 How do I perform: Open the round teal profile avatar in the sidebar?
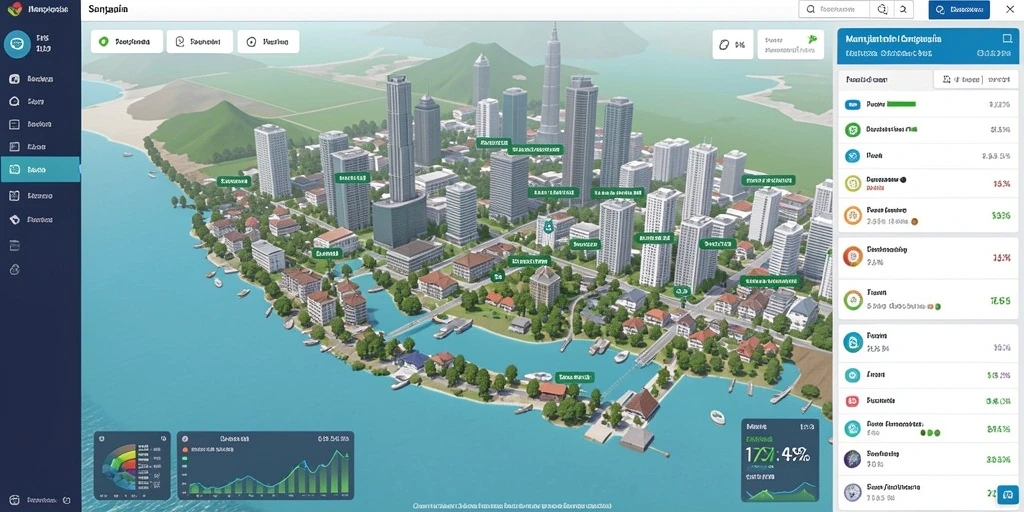coord(18,44)
